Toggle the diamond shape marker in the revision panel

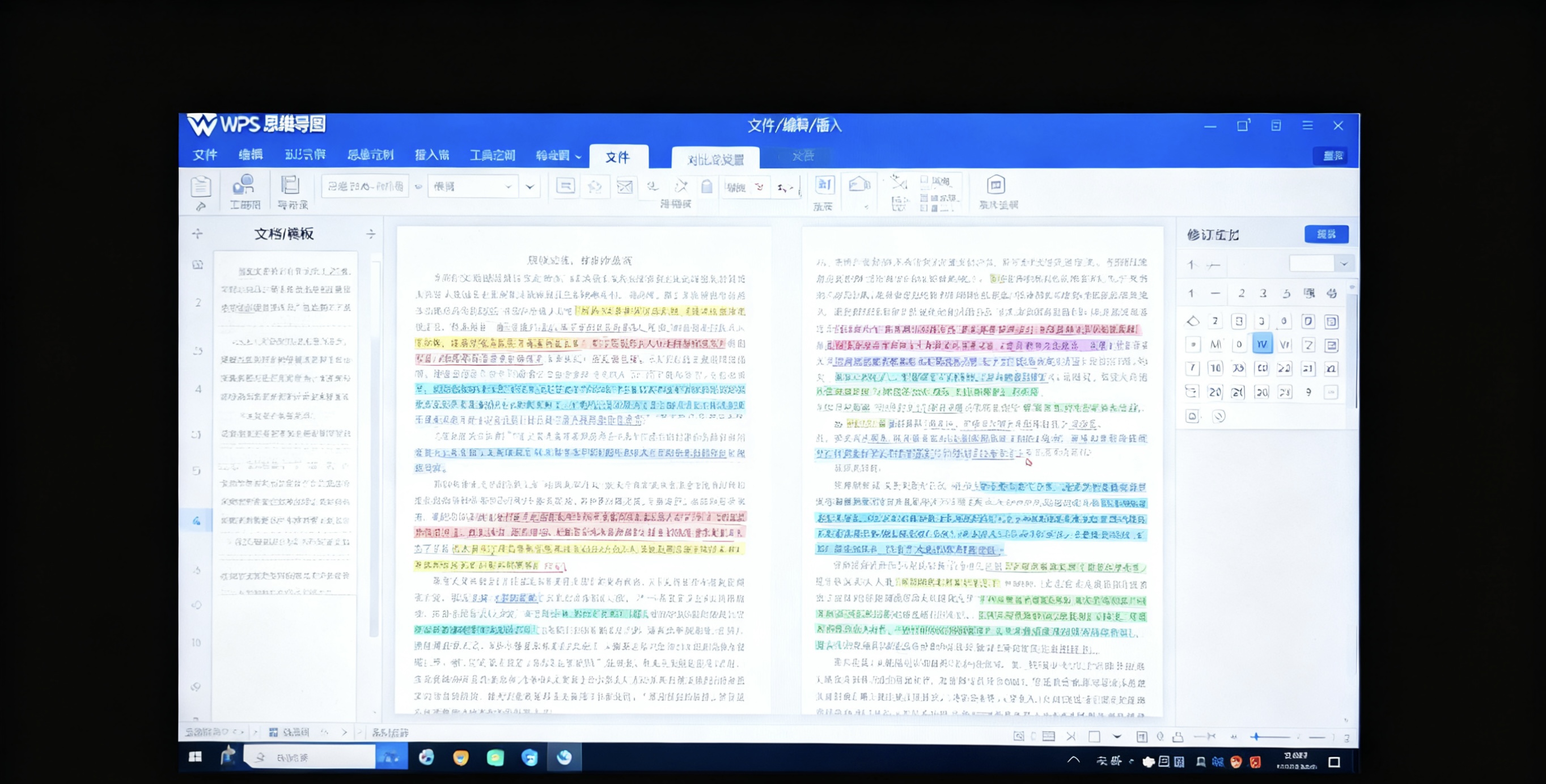click(x=1194, y=321)
